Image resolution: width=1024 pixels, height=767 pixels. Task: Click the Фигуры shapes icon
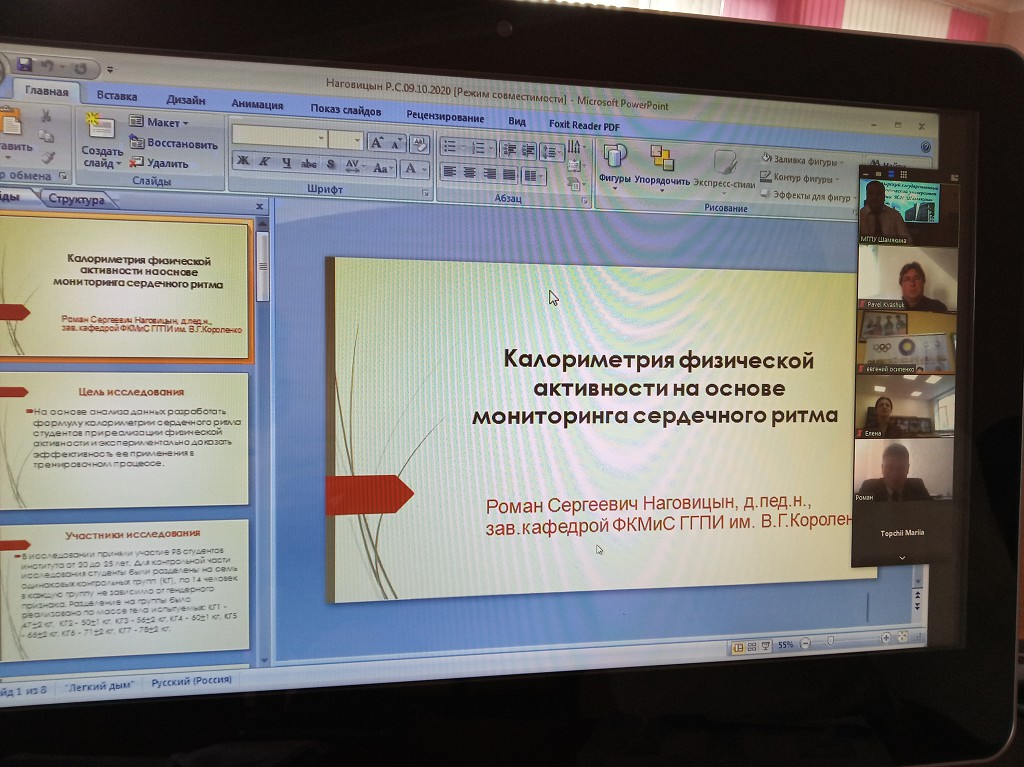coord(614,157)
